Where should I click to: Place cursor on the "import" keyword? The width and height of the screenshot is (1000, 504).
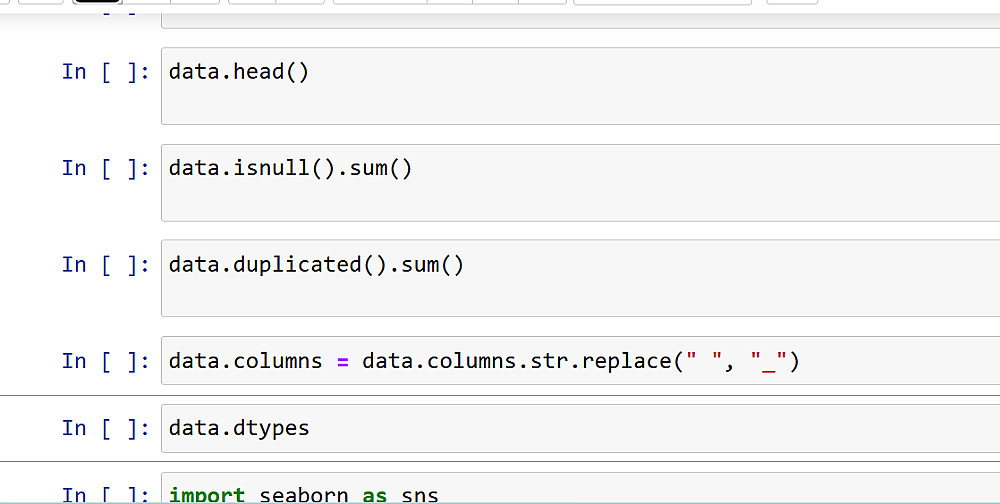pyautogui.click(x=207, y=495)
